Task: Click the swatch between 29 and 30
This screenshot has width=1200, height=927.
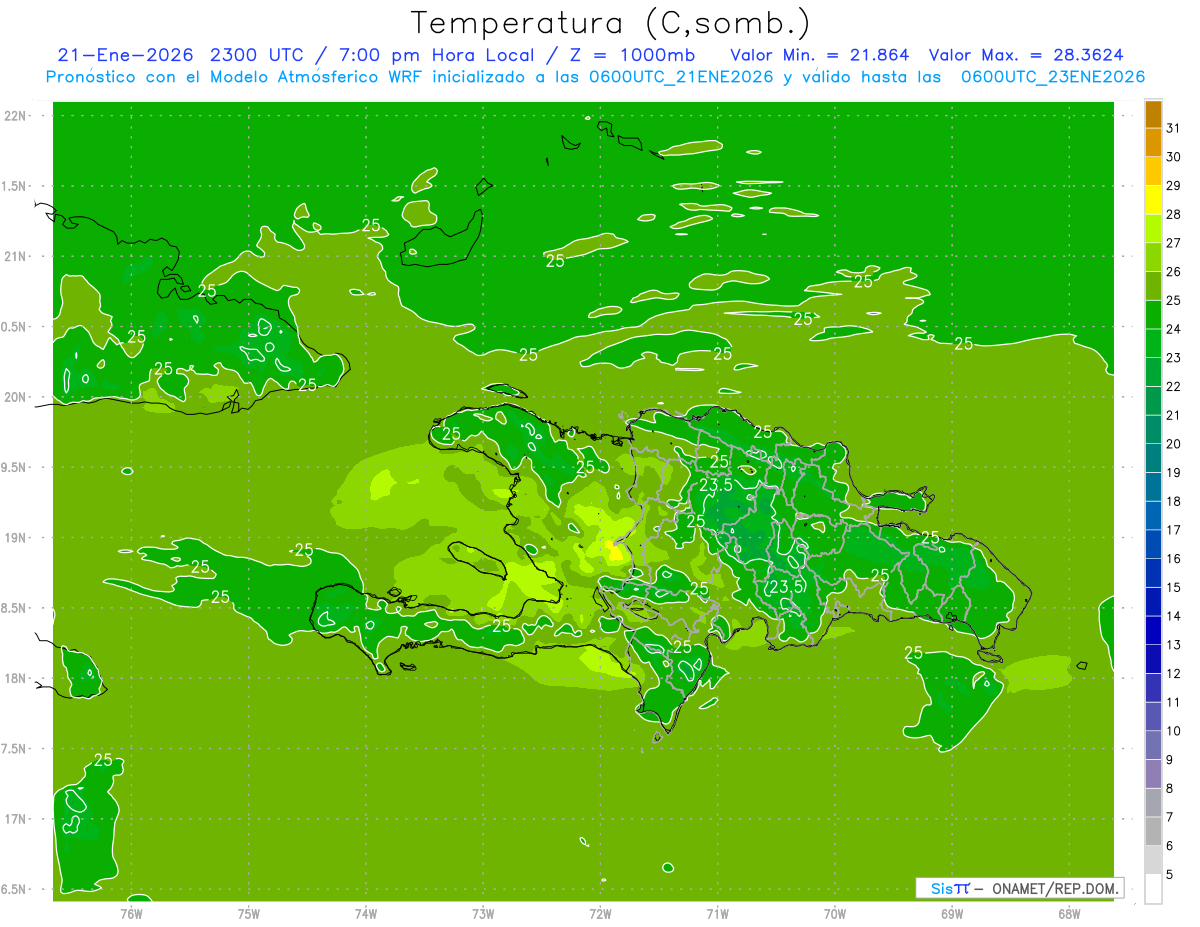Action: pyautogui.click(x=1153, y=171)
